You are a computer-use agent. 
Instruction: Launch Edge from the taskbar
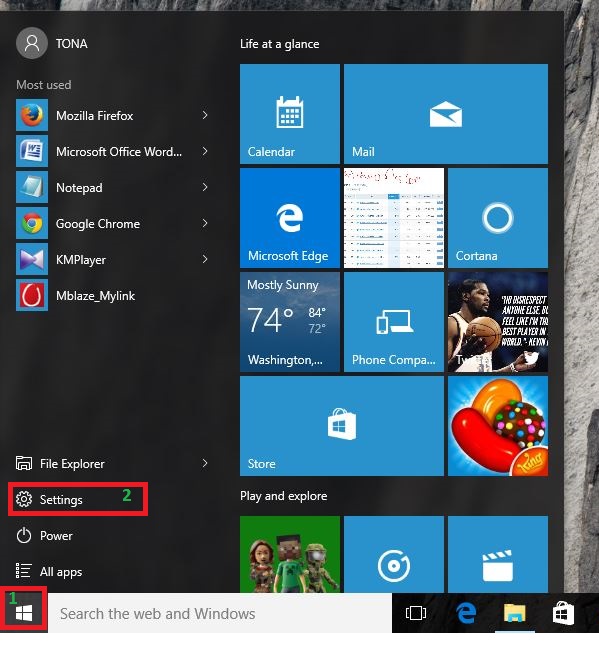(x=466, y=613)
